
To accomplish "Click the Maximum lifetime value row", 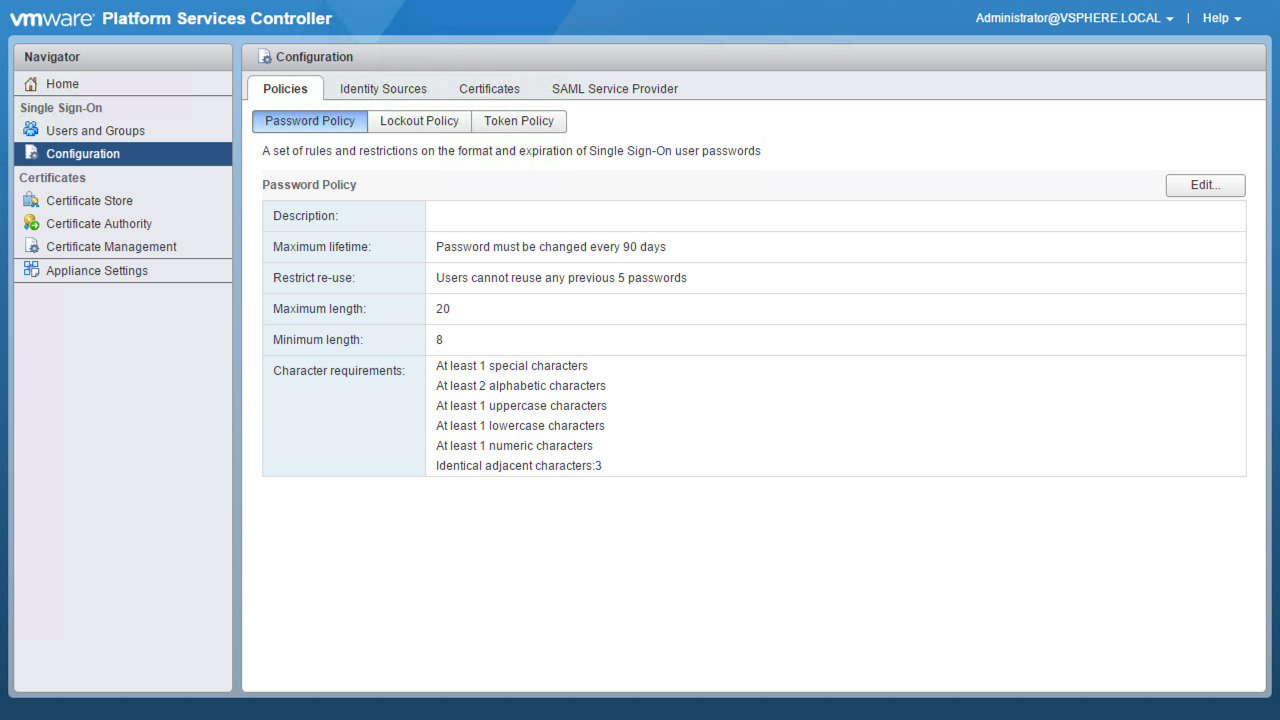I will click(834, 247).
